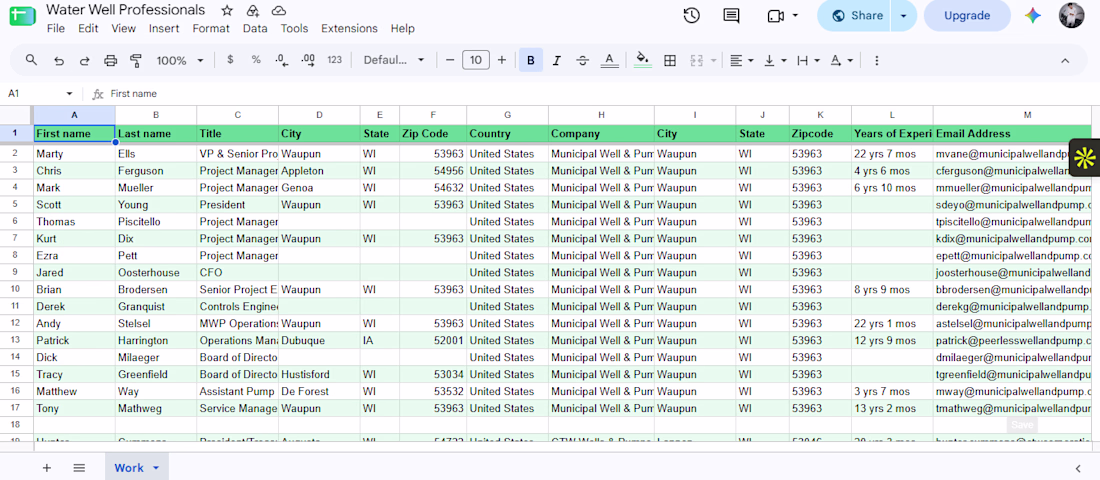The image size is (1100, 480).
Task: Open the text color picker
Action: (610, 61)
